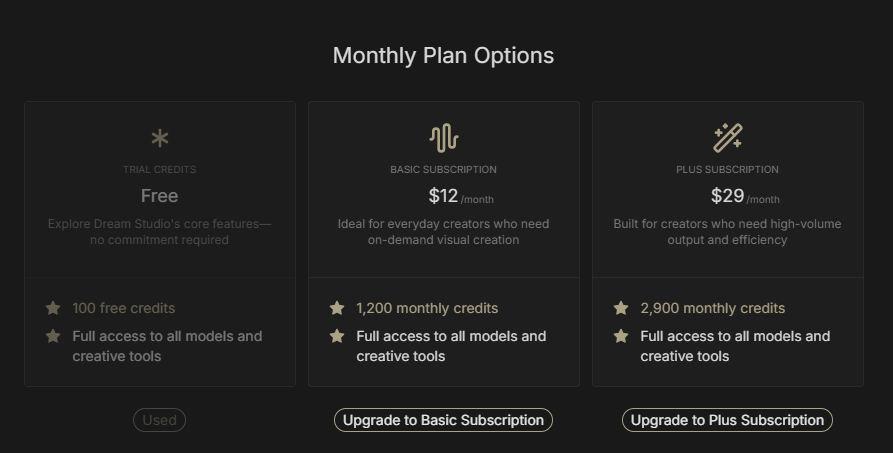Click the Free price label
This screenshot has height=453, width=893.
point(159,196)
